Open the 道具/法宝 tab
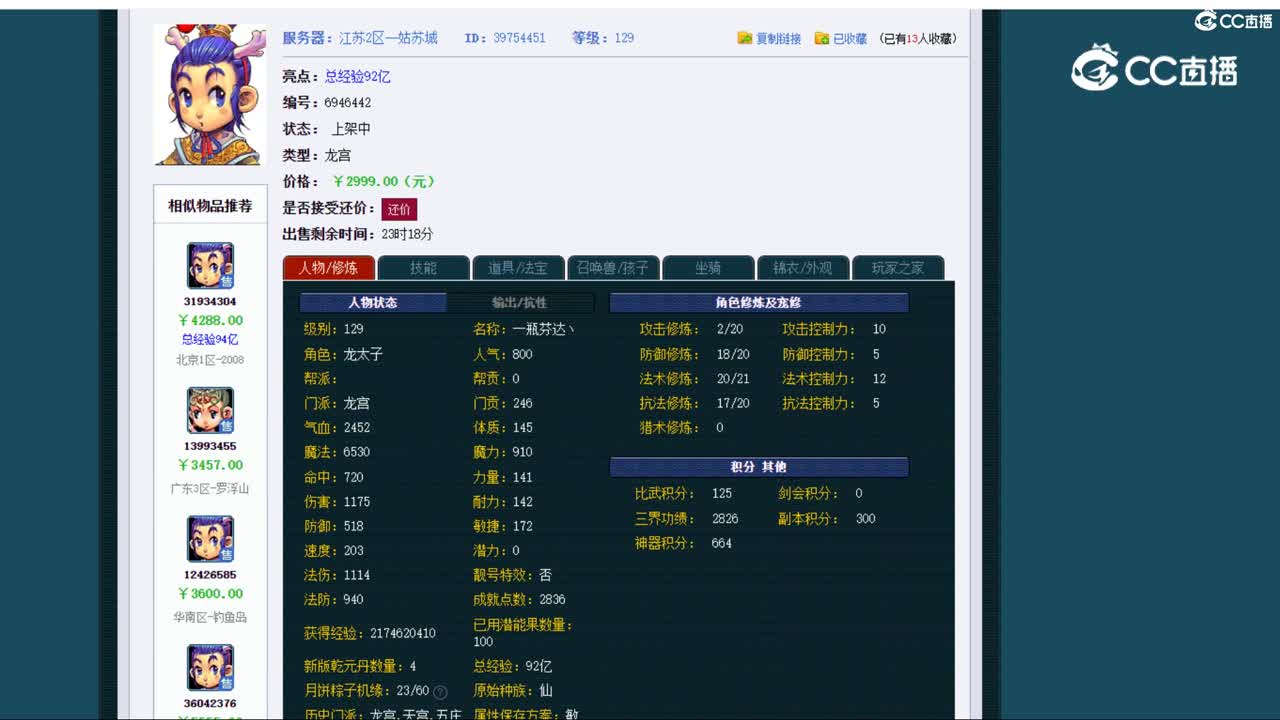This screenshot has height=720, width=1280. [519, 267]
